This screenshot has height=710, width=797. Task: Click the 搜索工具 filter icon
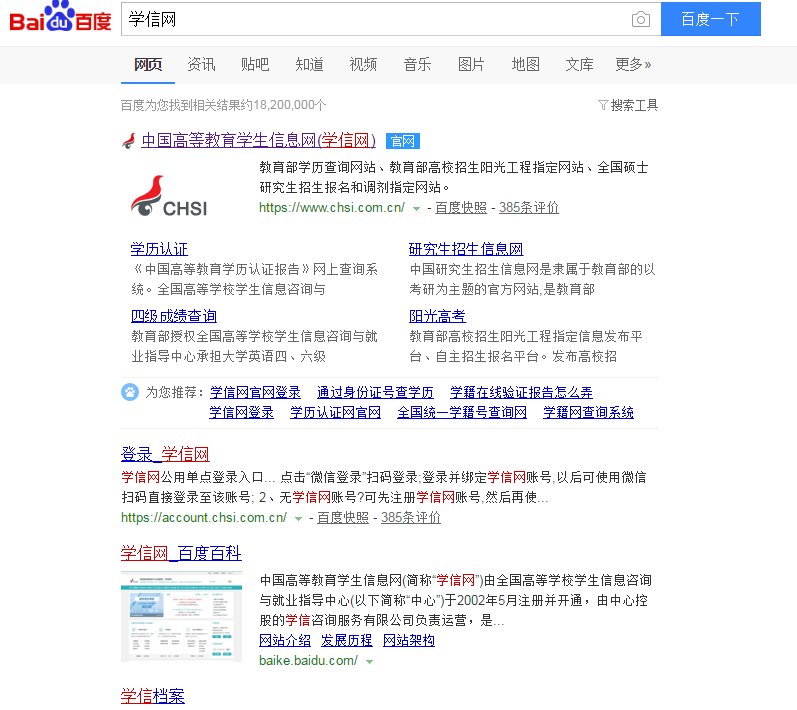(x=603, y=105)
